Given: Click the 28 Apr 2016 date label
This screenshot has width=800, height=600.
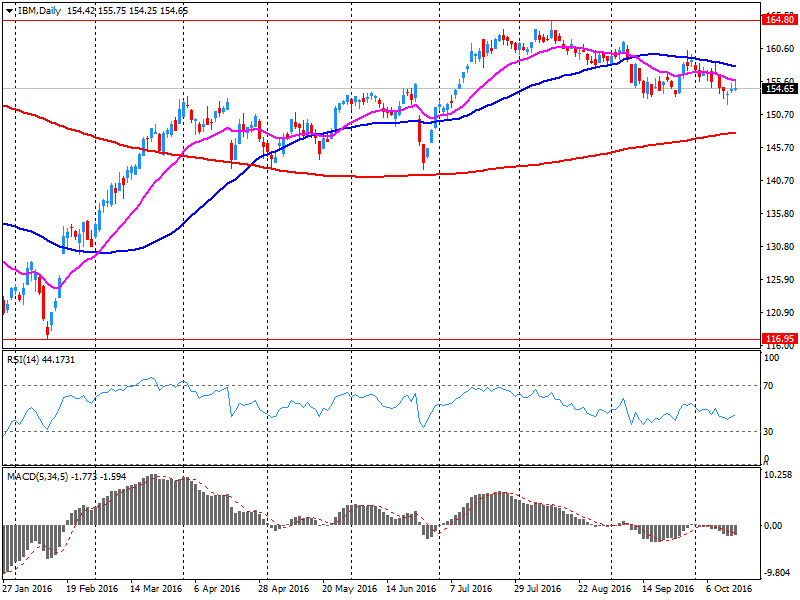Looking at the screenshot, I should tap(284, 588).
